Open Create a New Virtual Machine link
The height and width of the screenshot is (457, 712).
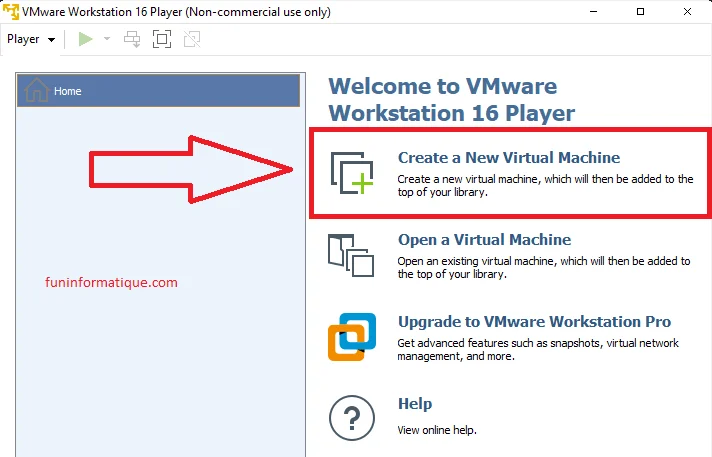[509, 158]
